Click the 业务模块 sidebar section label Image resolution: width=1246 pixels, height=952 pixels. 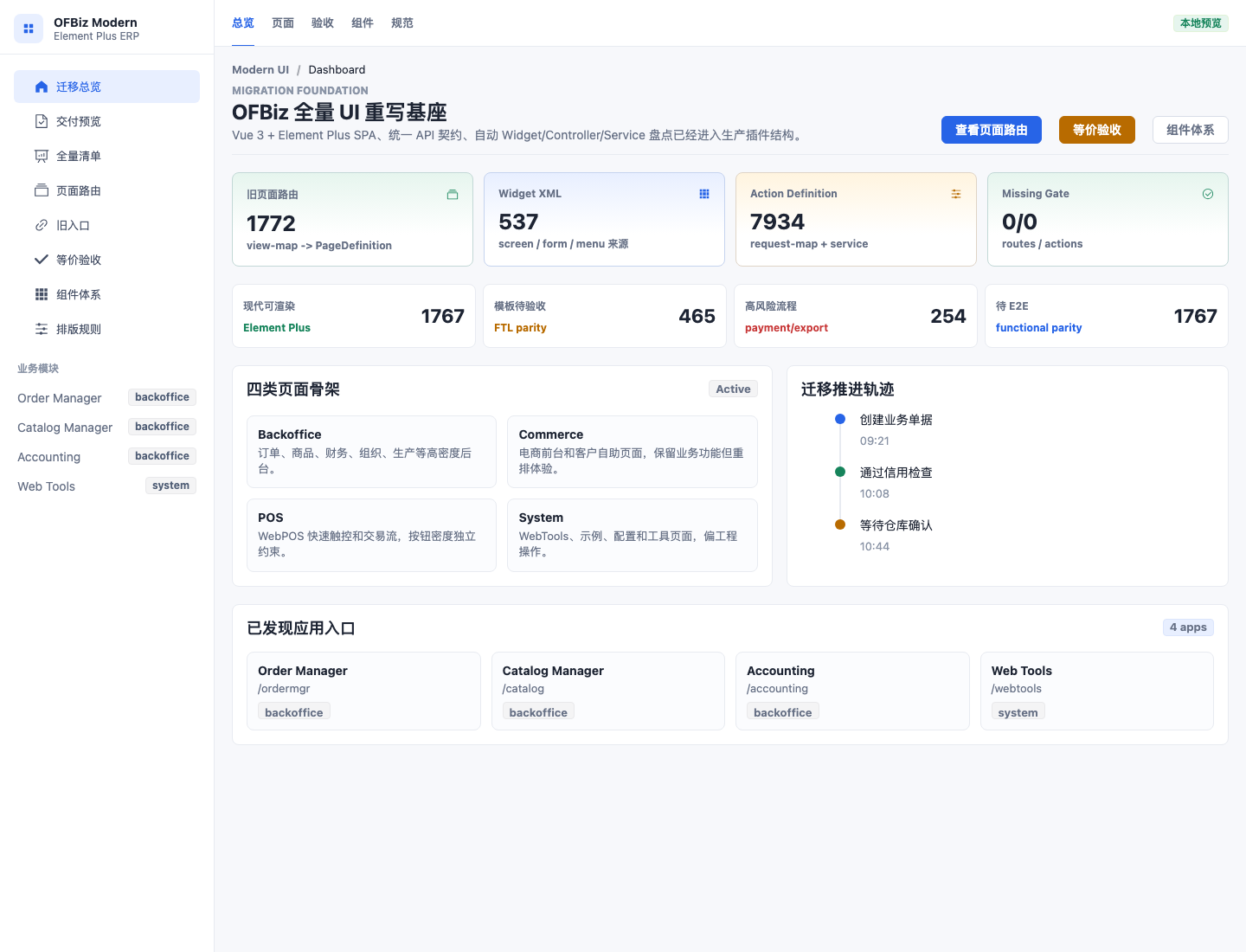(38, 369)
